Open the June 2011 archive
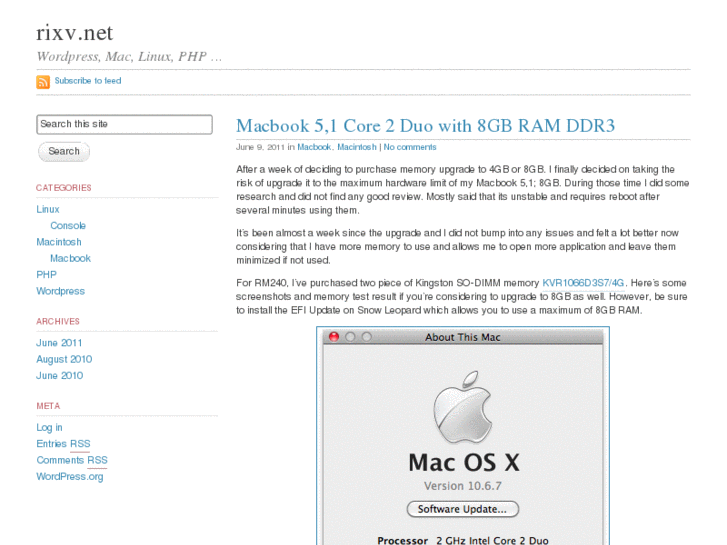Image resolution: width=727 pixels, height=545 pixels. pyautogui.click(x=59, y=343)
